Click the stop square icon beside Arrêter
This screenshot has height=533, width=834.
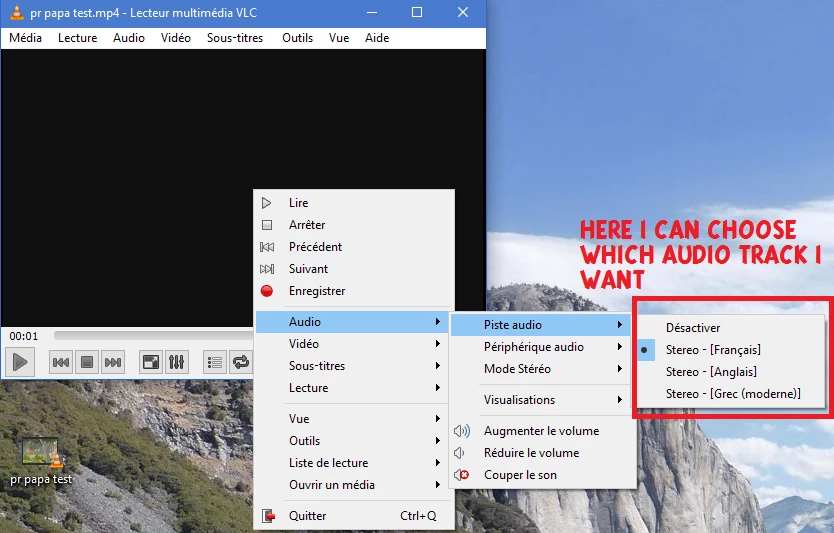tap(267, 225)
